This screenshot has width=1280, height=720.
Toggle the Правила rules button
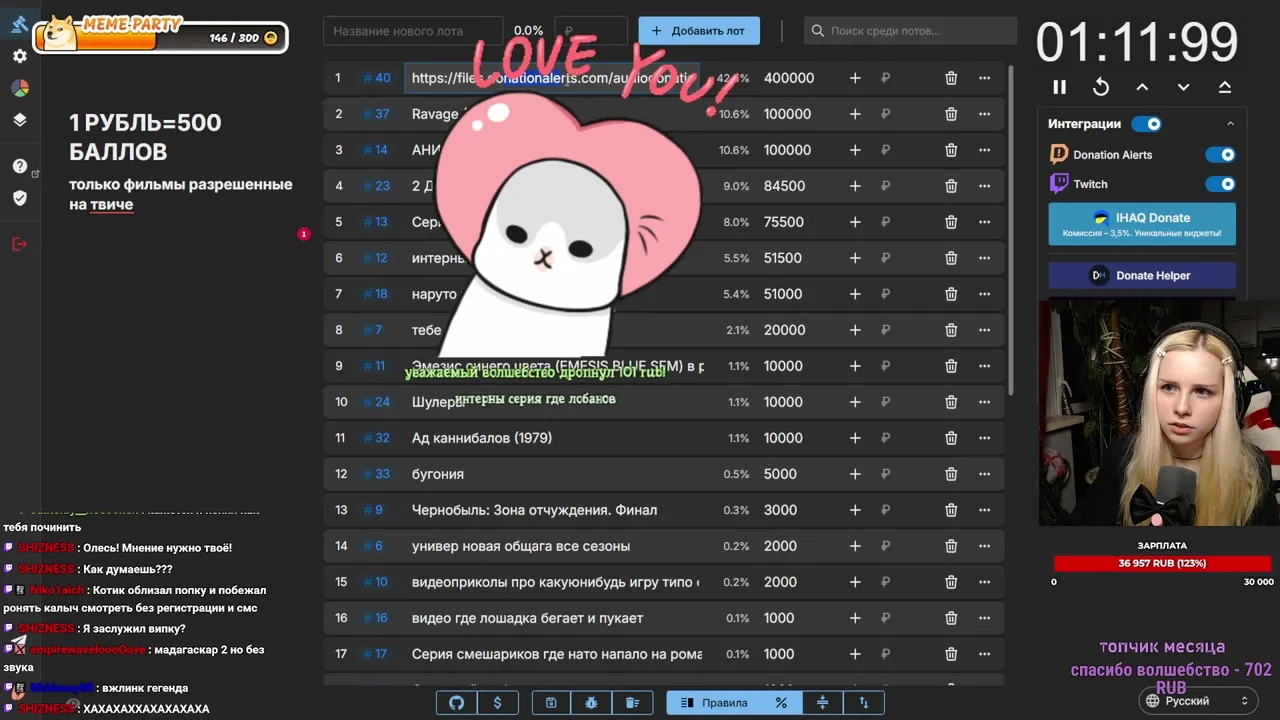(714, 703)
